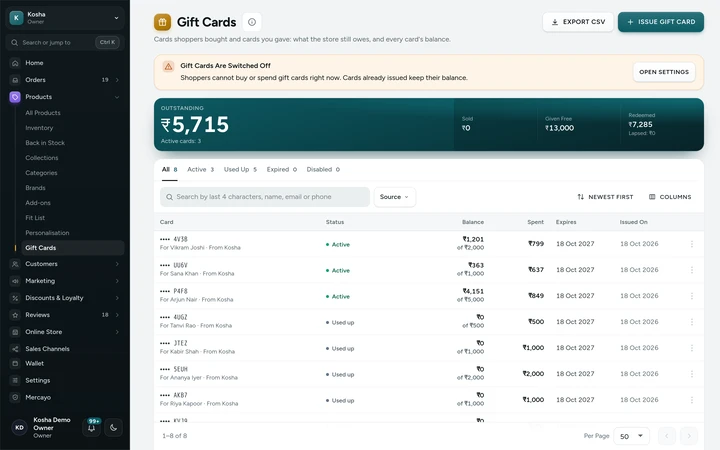The image size is (720, 450).
Task: Click the Online Store icon
Action: tap(15, 332)
